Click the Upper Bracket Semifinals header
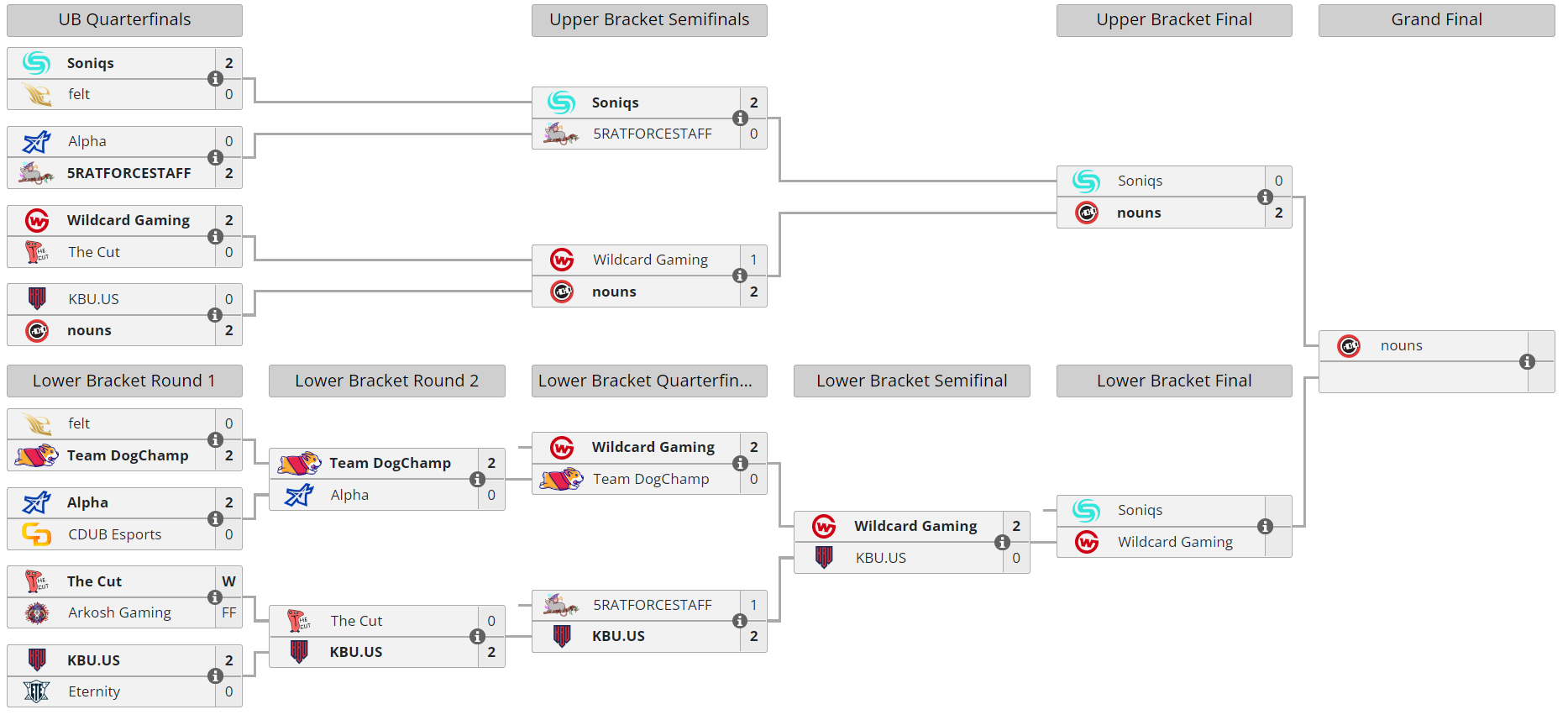Screen dimensions: 1568x720 [649, 20]
